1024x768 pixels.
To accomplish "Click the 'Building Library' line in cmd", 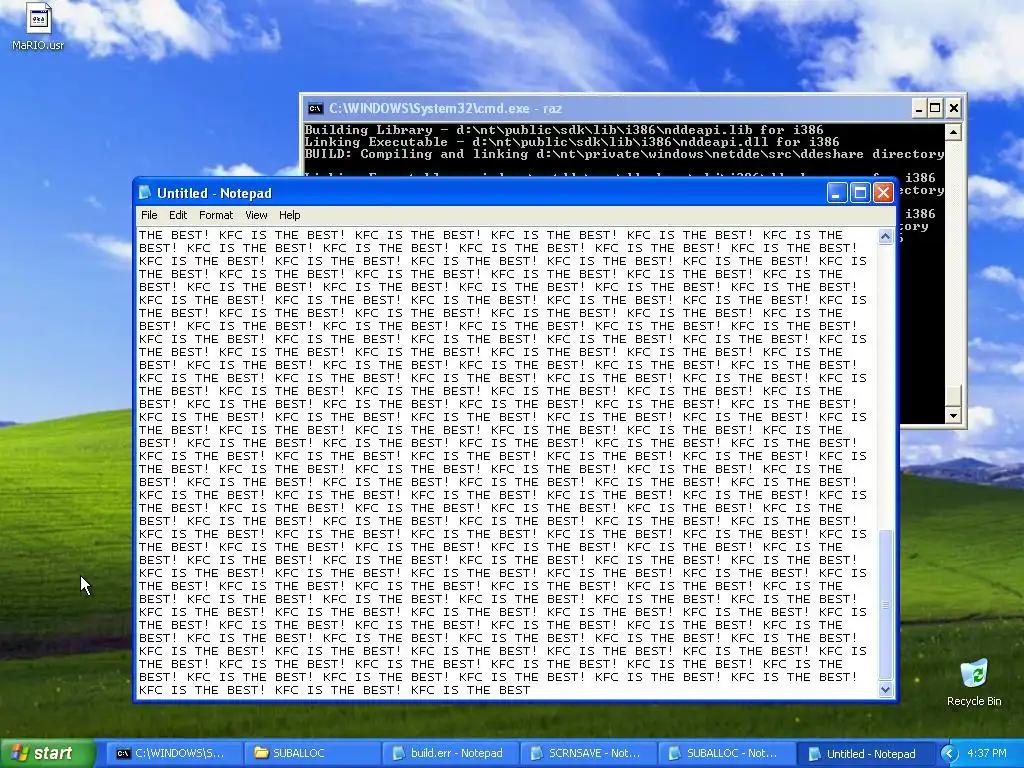I will pyautogui.click(x=564, y=130).
